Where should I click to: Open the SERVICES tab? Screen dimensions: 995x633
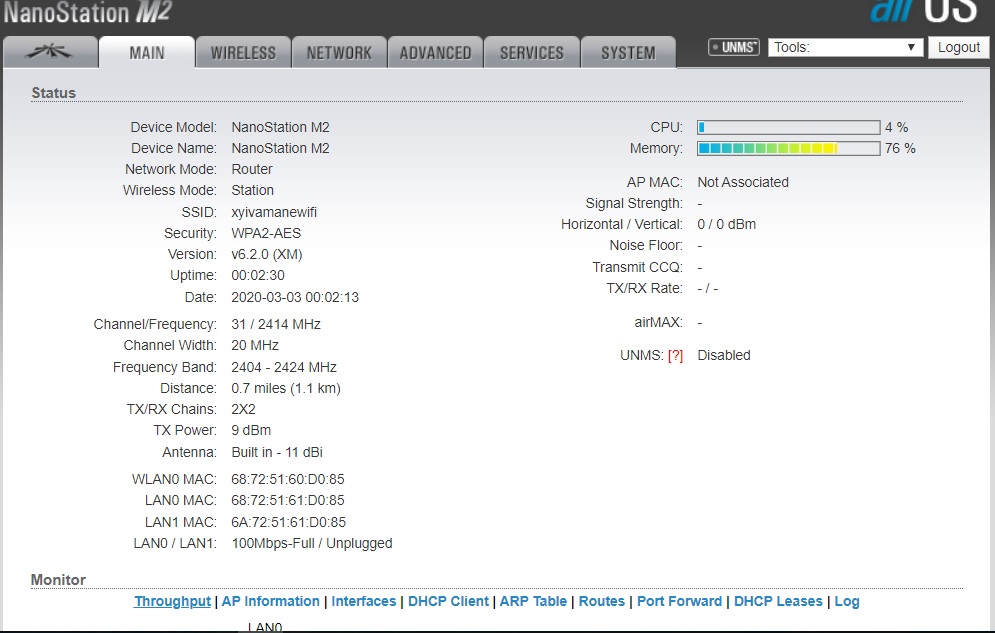tap(532, 52)
